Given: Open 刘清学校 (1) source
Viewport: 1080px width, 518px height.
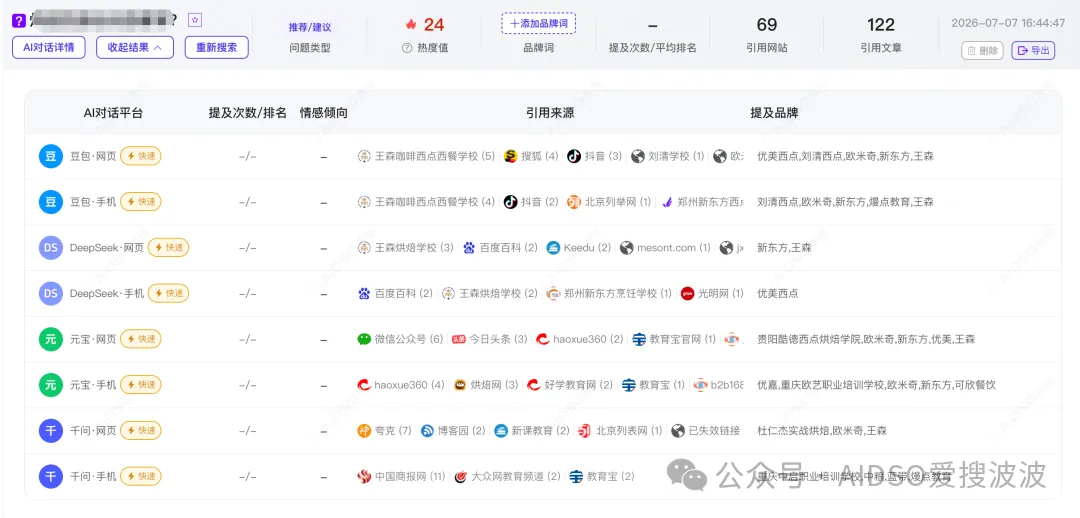Looking at the screenshot, I should point(667,156).
